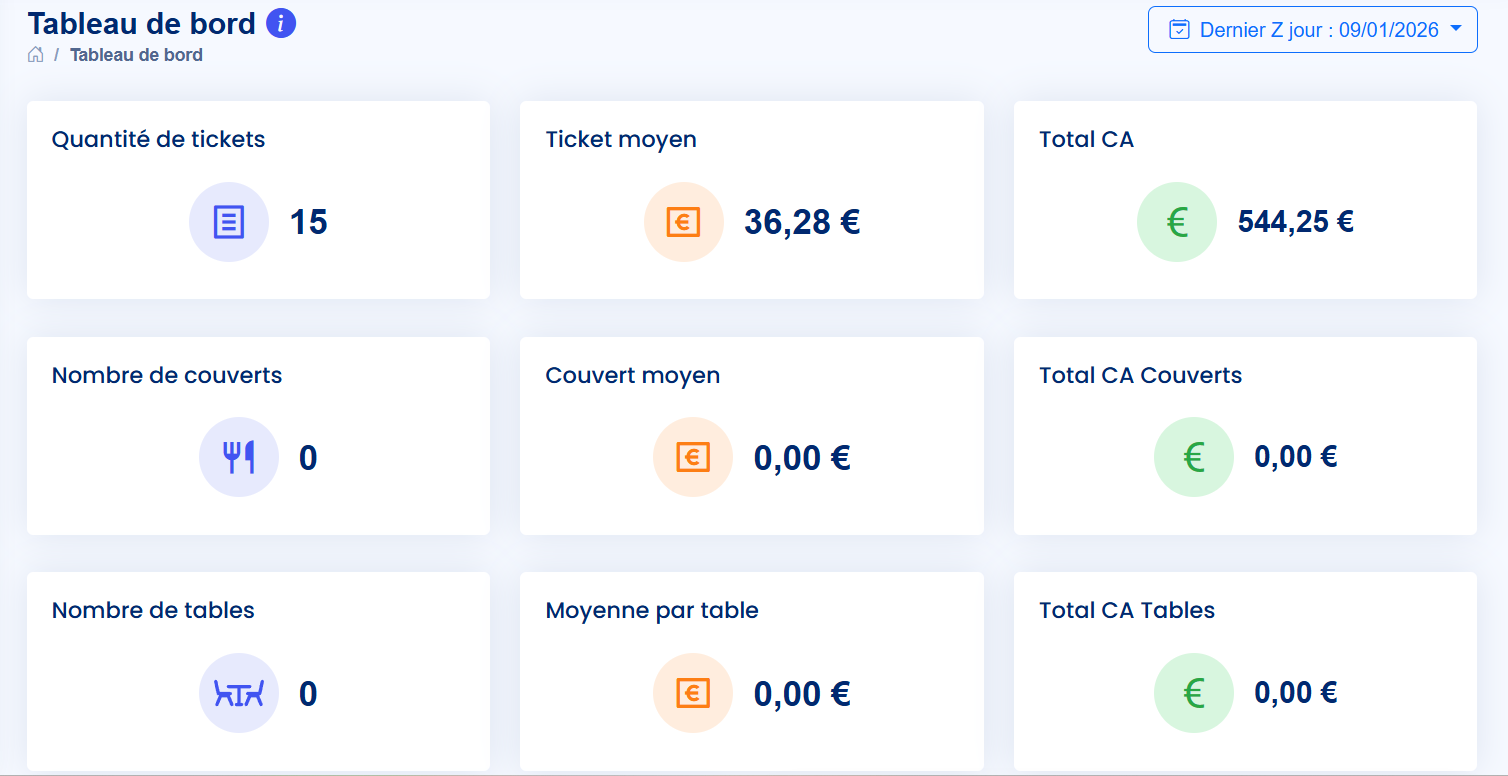Click the green euro icon under Total CA Tables

point(1194,693)
